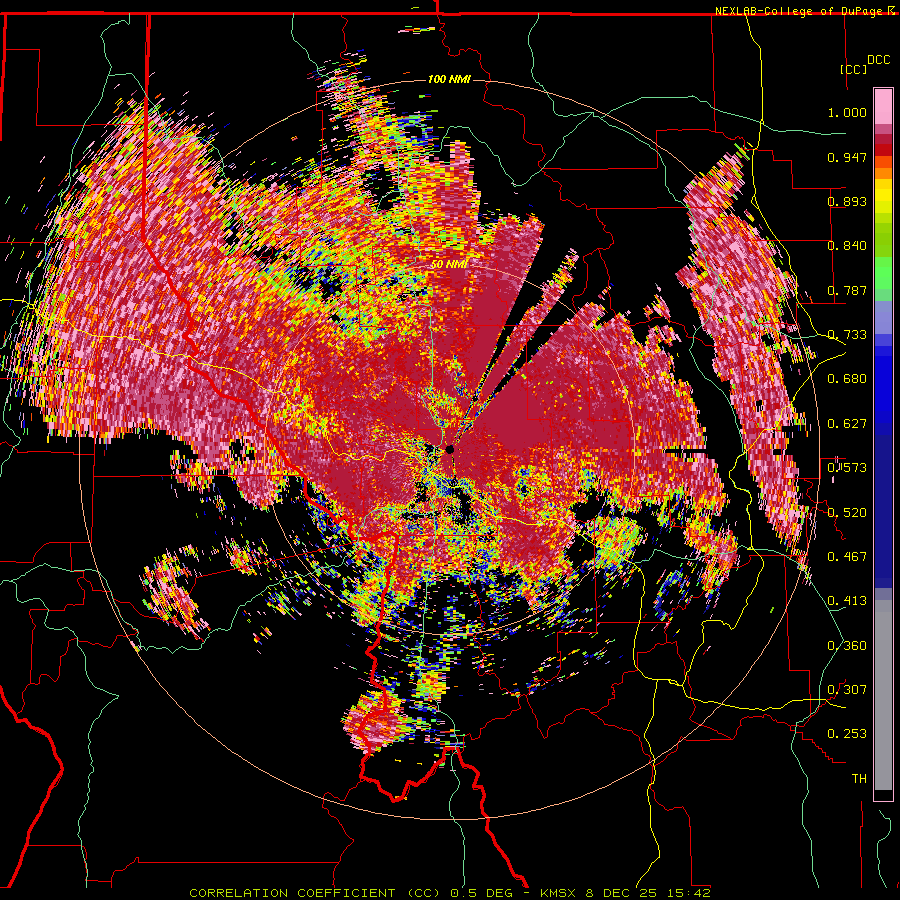
Task: Click the TH threshold label on legend
Action: (x=859, y=779)
